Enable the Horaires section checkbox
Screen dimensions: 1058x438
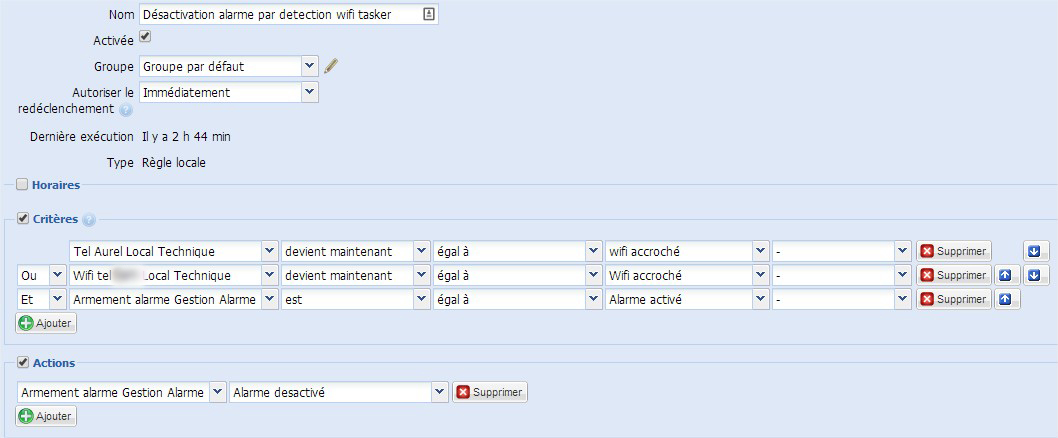point(22,184)
